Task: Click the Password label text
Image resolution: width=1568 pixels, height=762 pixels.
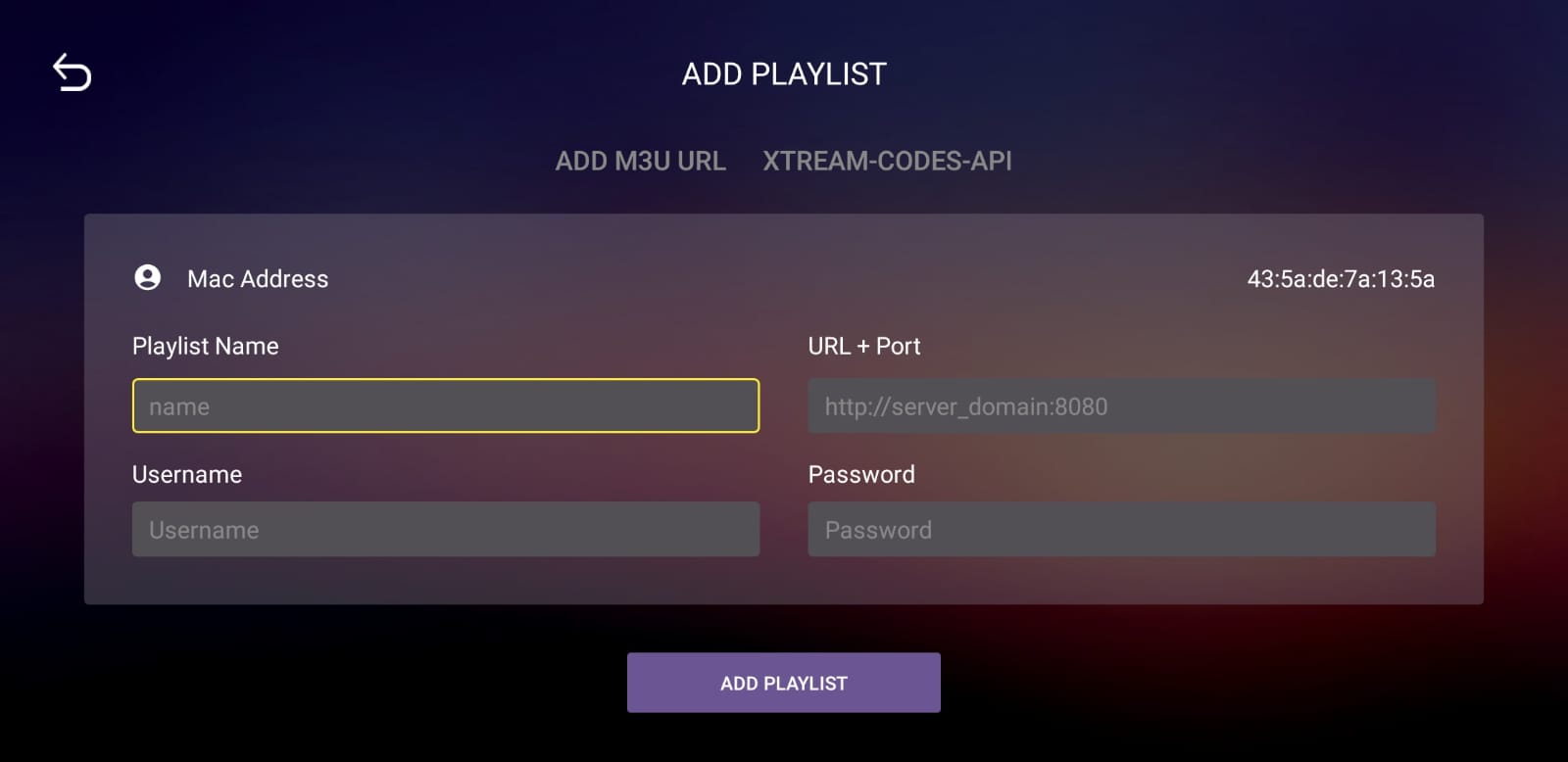Action: pyautogui.click(x=861, y=474)
